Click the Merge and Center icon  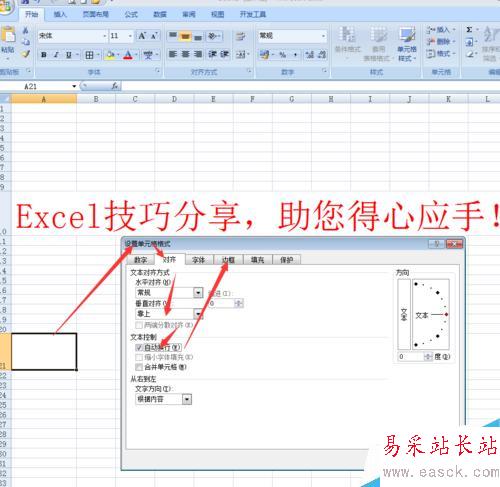click(x=241, y=54)
